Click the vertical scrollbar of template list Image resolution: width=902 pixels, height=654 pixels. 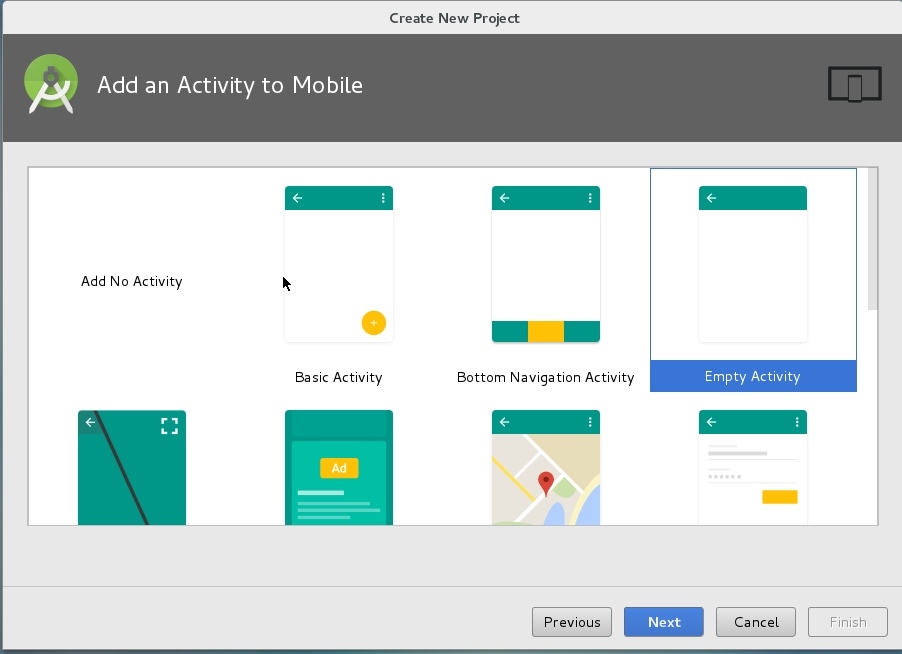click(872, 240)
